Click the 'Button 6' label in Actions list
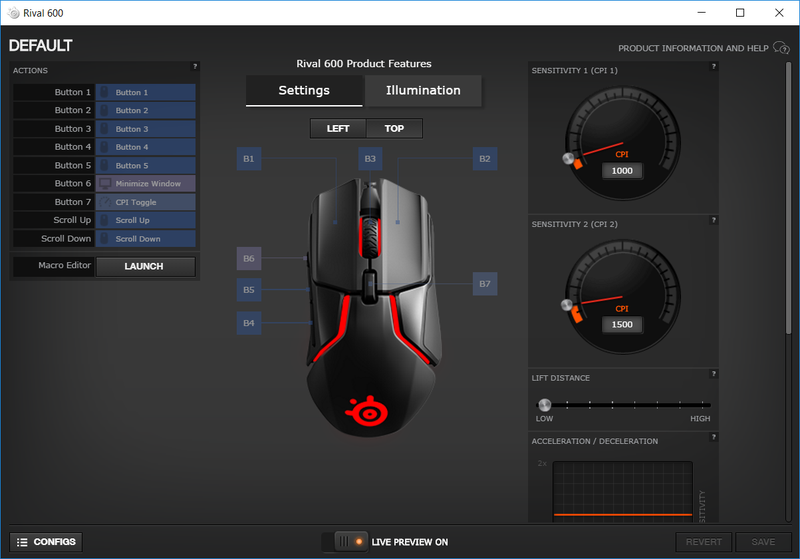The height and width of the screenshot is (559, 800). pos(72,184)
